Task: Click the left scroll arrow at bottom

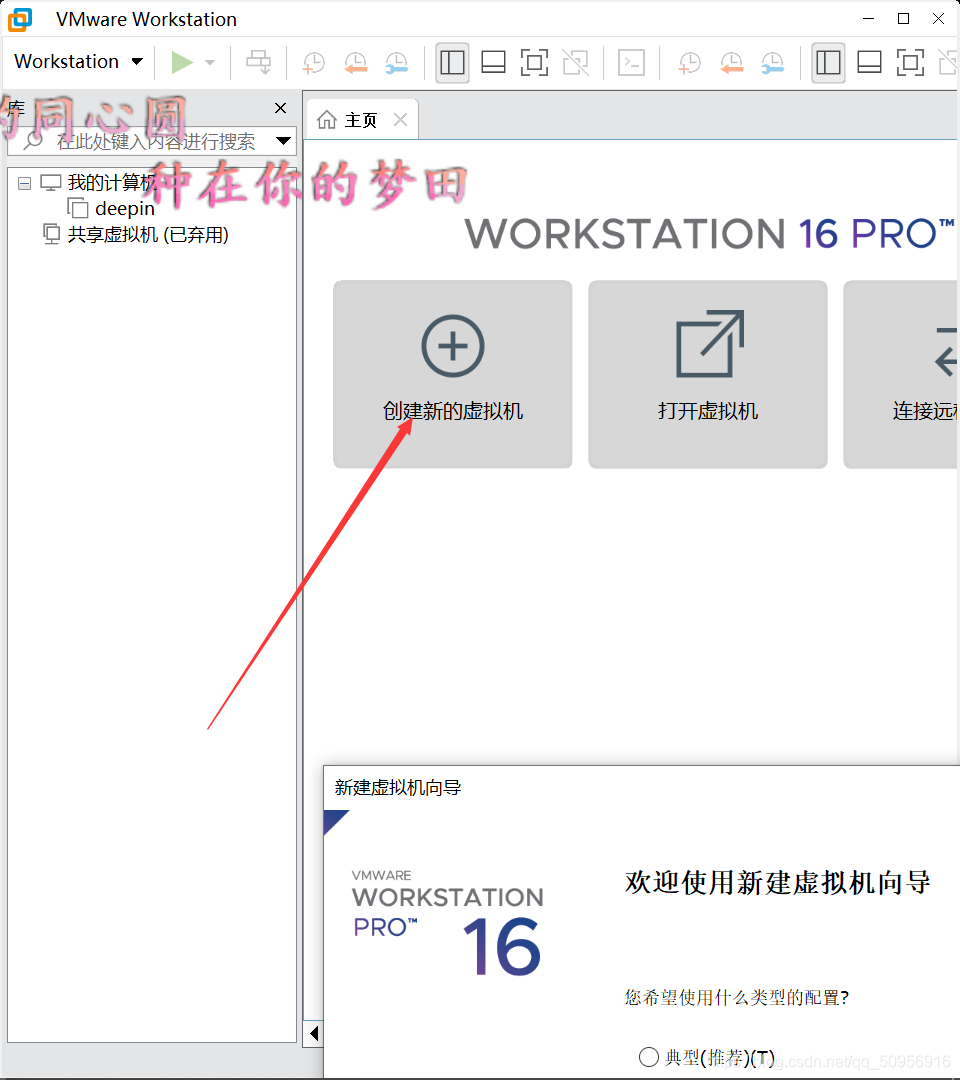Action: pyautogui.click(x=314, y=1033)
